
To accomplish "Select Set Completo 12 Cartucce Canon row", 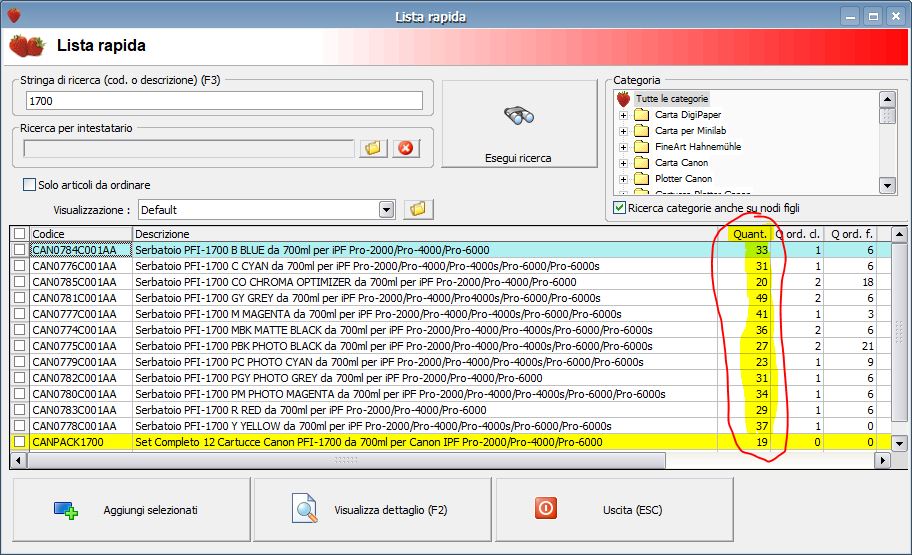I will click(x=451, y=442).
